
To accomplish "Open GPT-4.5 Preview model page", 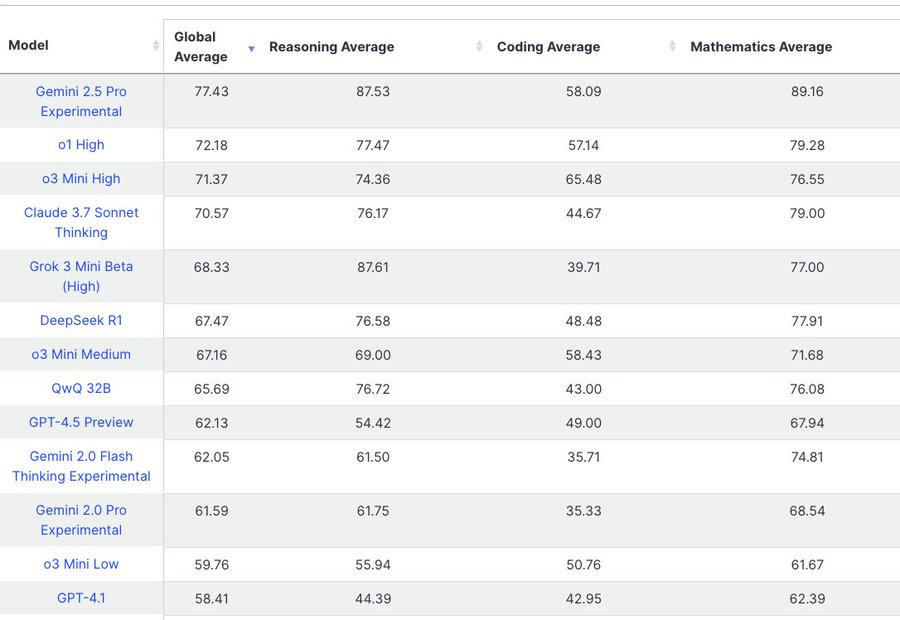I will pos(81,423).
